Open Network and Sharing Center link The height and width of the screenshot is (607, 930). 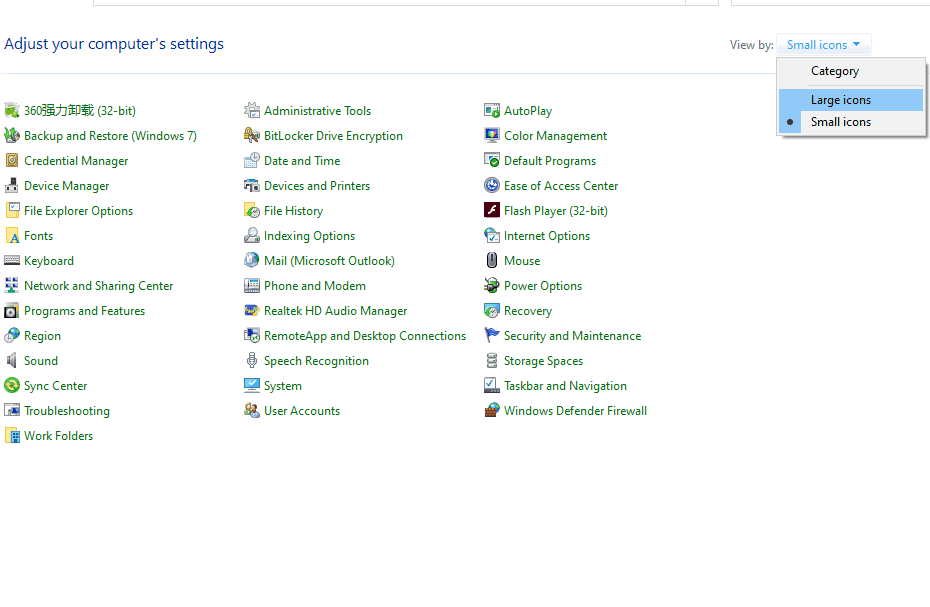(x=98, y=286)
